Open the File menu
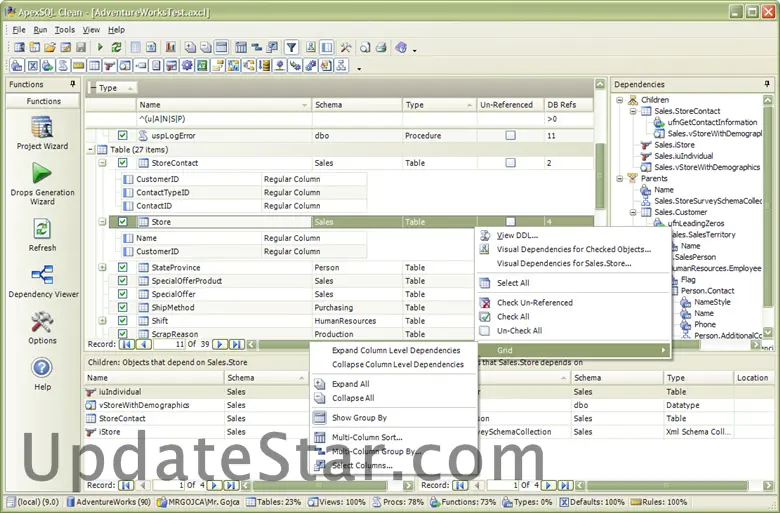This screenshot has height=513, width=780. point(19,29)
